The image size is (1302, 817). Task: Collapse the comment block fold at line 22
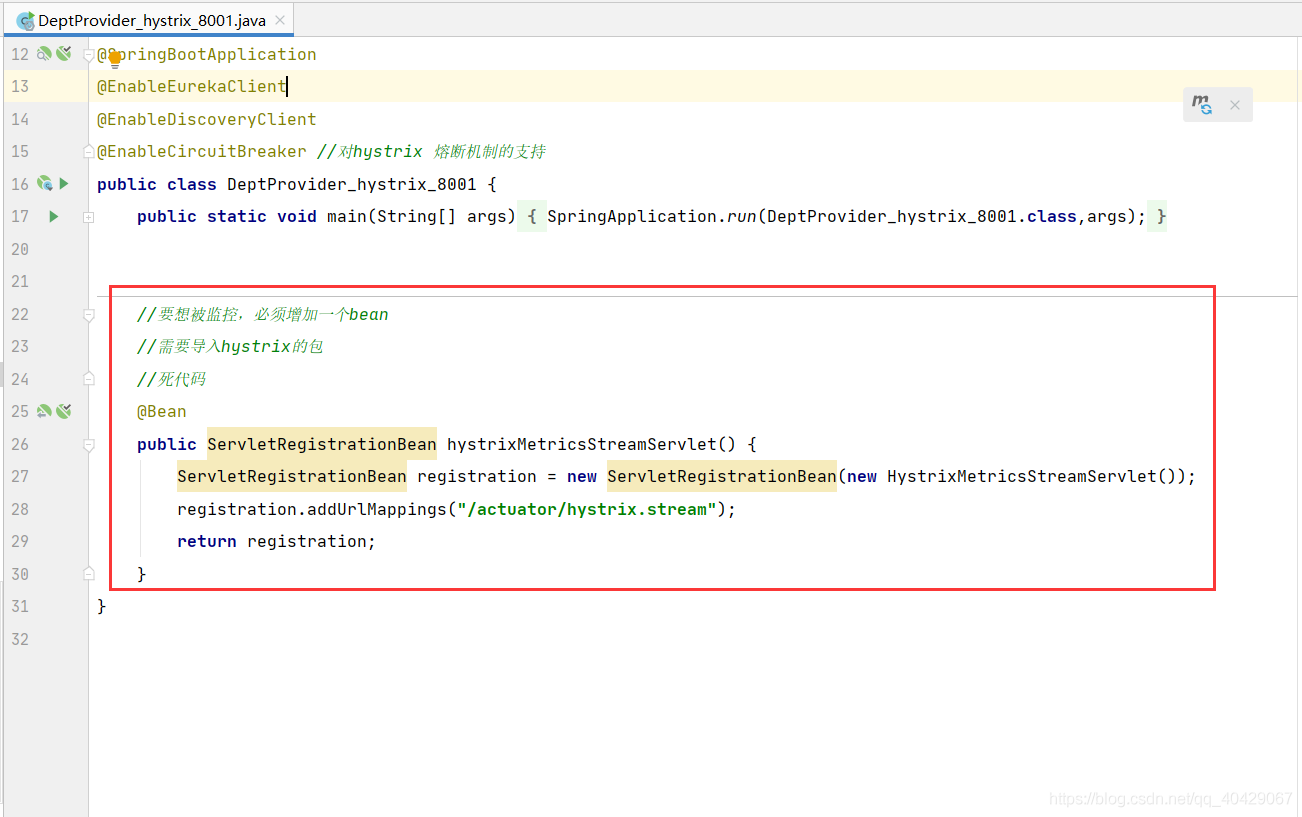pyautogui.click(x=88, y=314)
